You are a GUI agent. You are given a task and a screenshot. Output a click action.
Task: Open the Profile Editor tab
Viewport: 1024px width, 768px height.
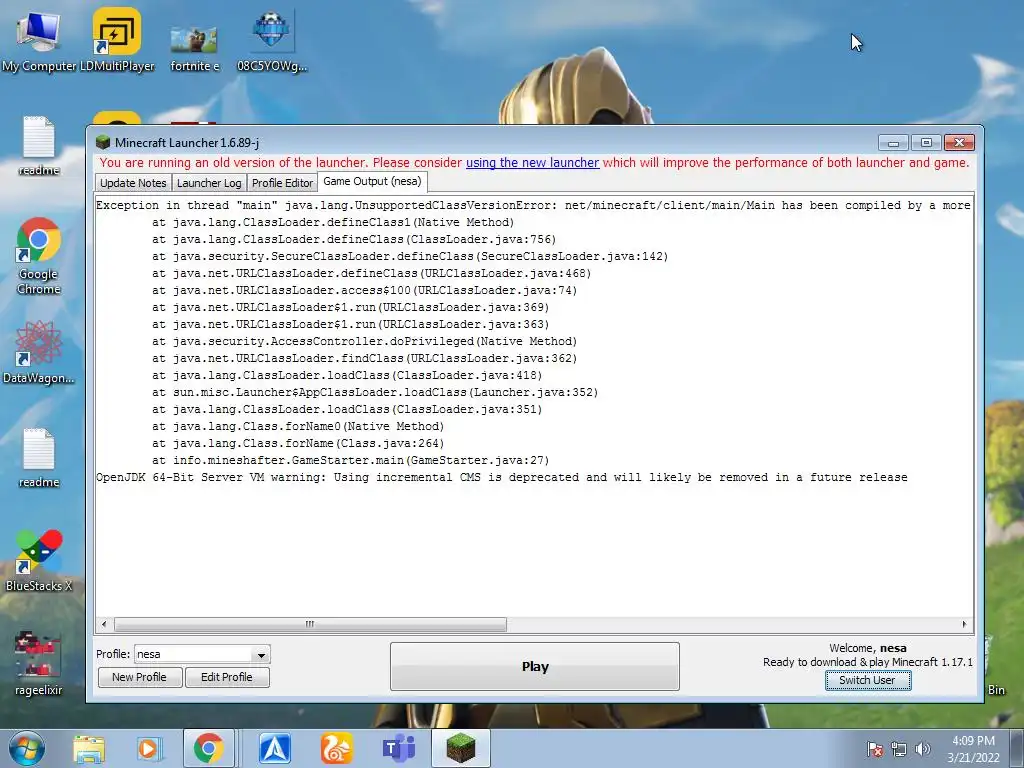point(282,184)
